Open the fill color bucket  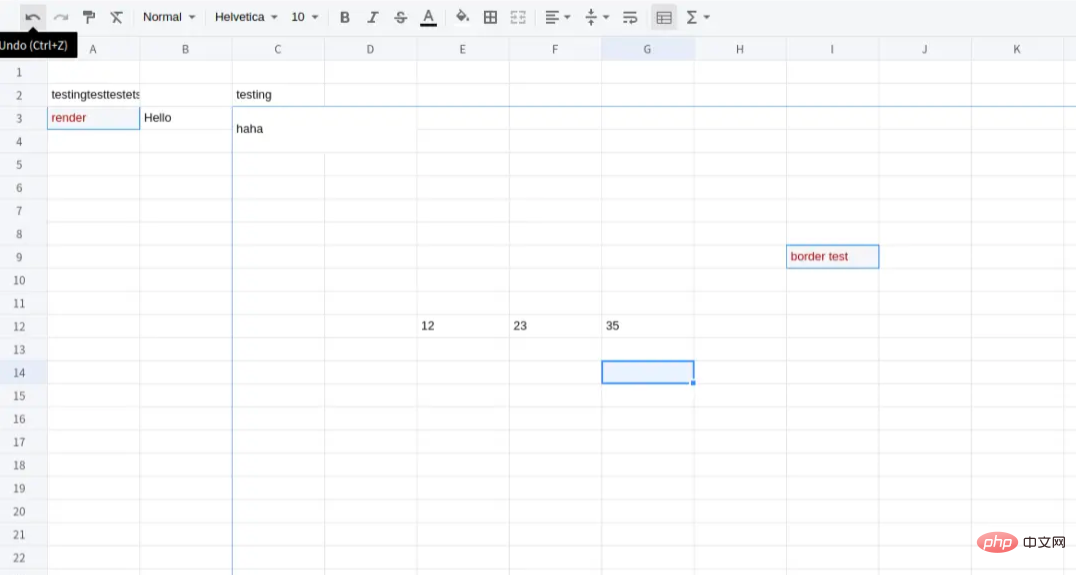462,17
